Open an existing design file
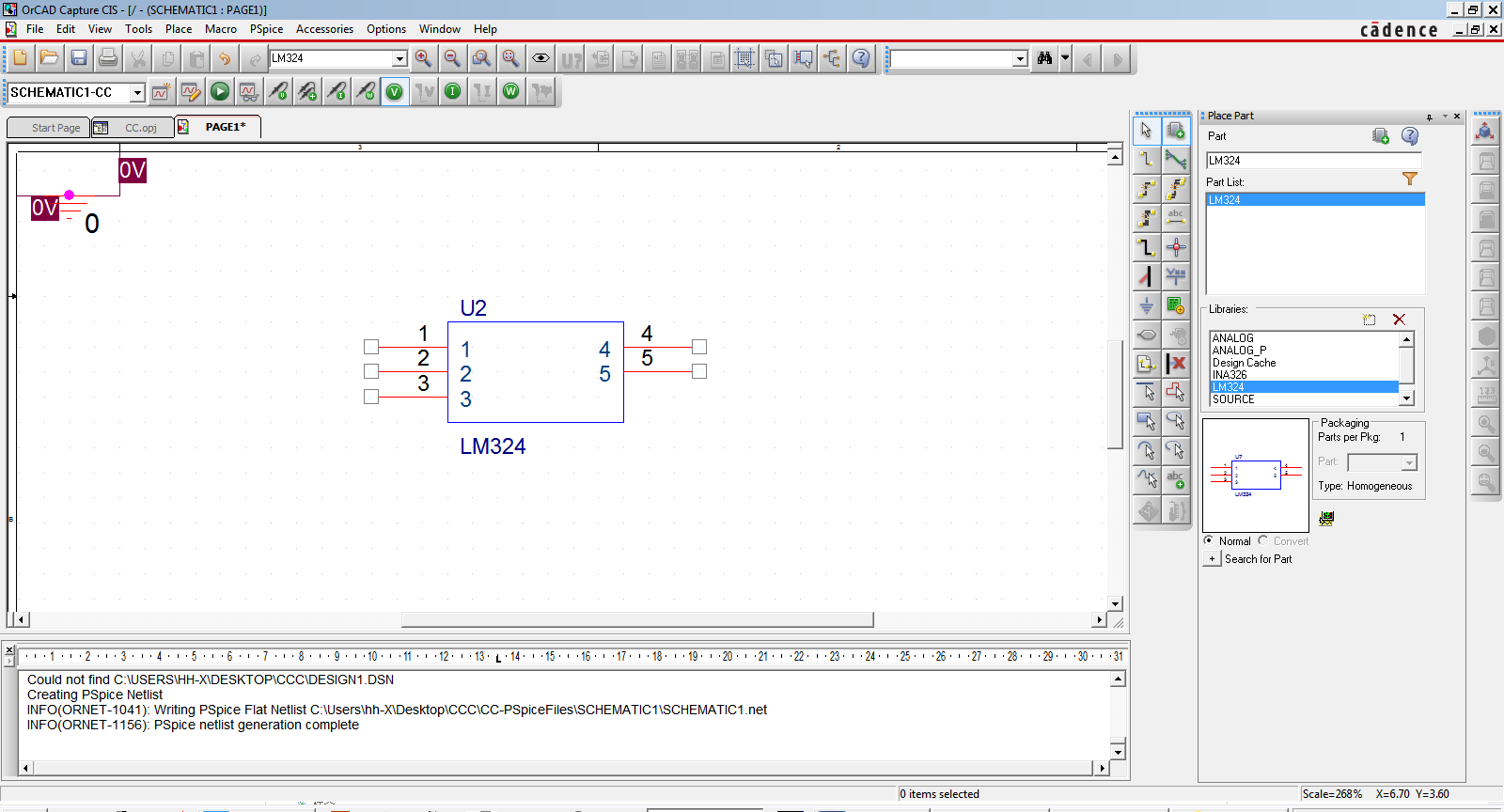 [49, 58]
